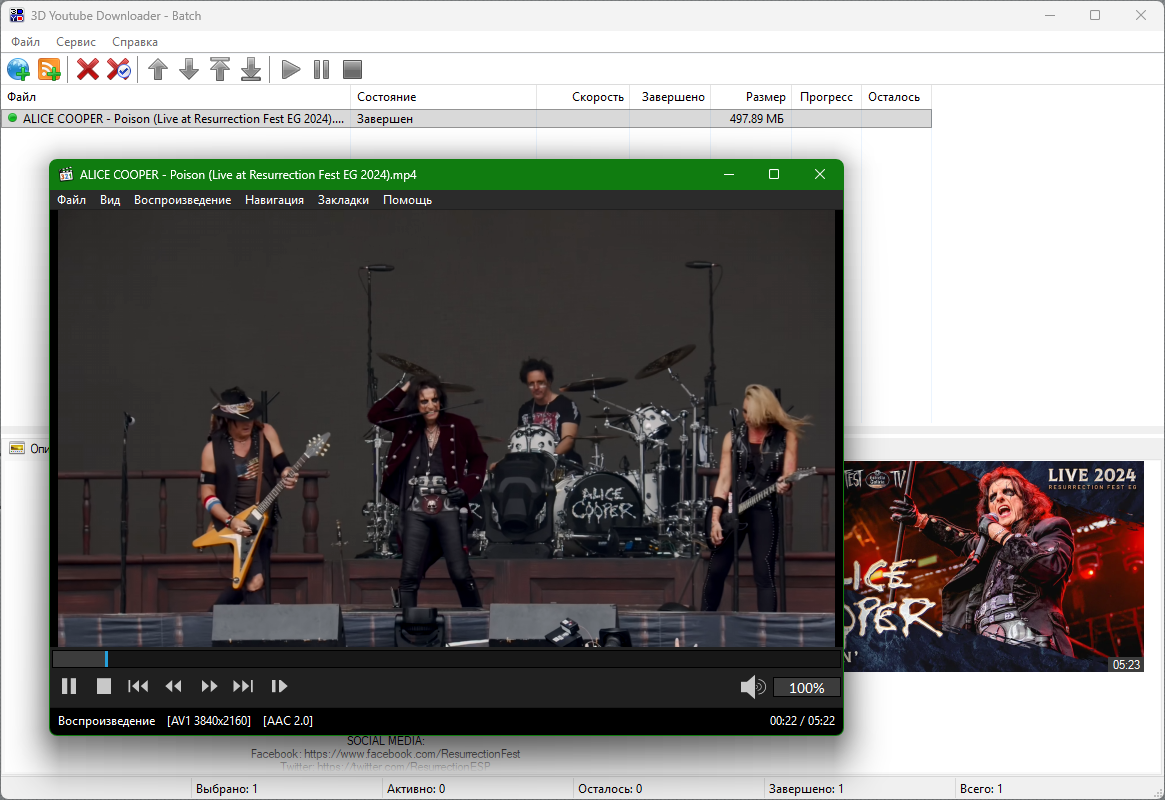The height and width of the screenshot is (800, 1165).
Task: Skip to previous track in player
Action: pos(138,686)
